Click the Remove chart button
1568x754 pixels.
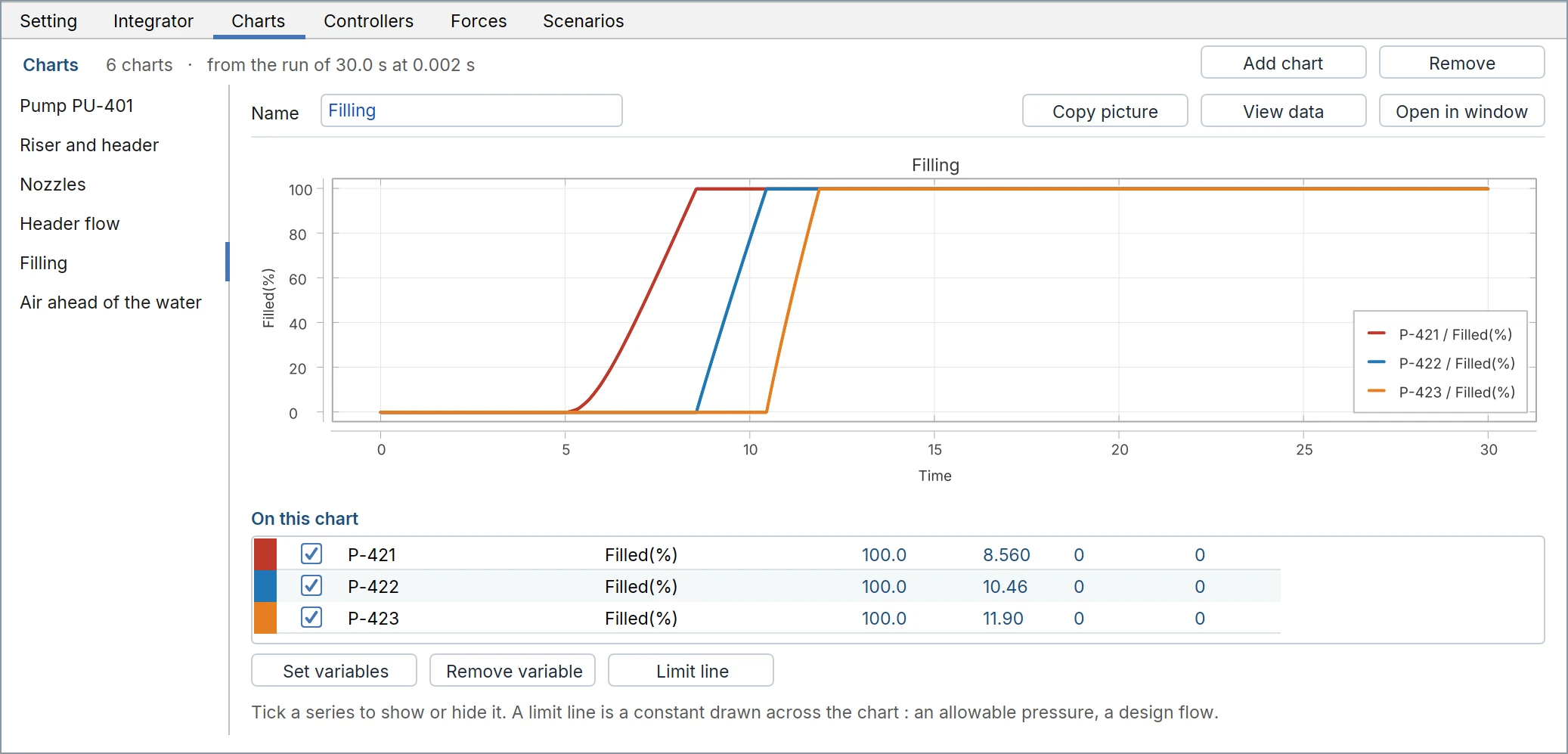[x=1461, y=63]
